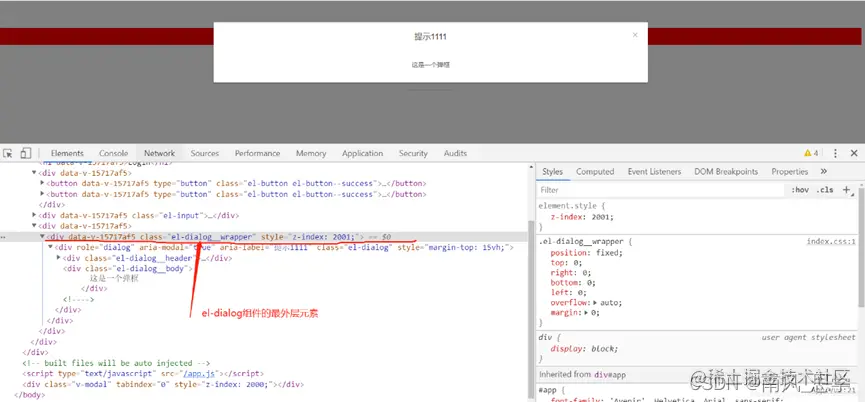This screenshot has height=402, width=865.
Task: Switch to the Elements tab
Action: pos(67,153)
